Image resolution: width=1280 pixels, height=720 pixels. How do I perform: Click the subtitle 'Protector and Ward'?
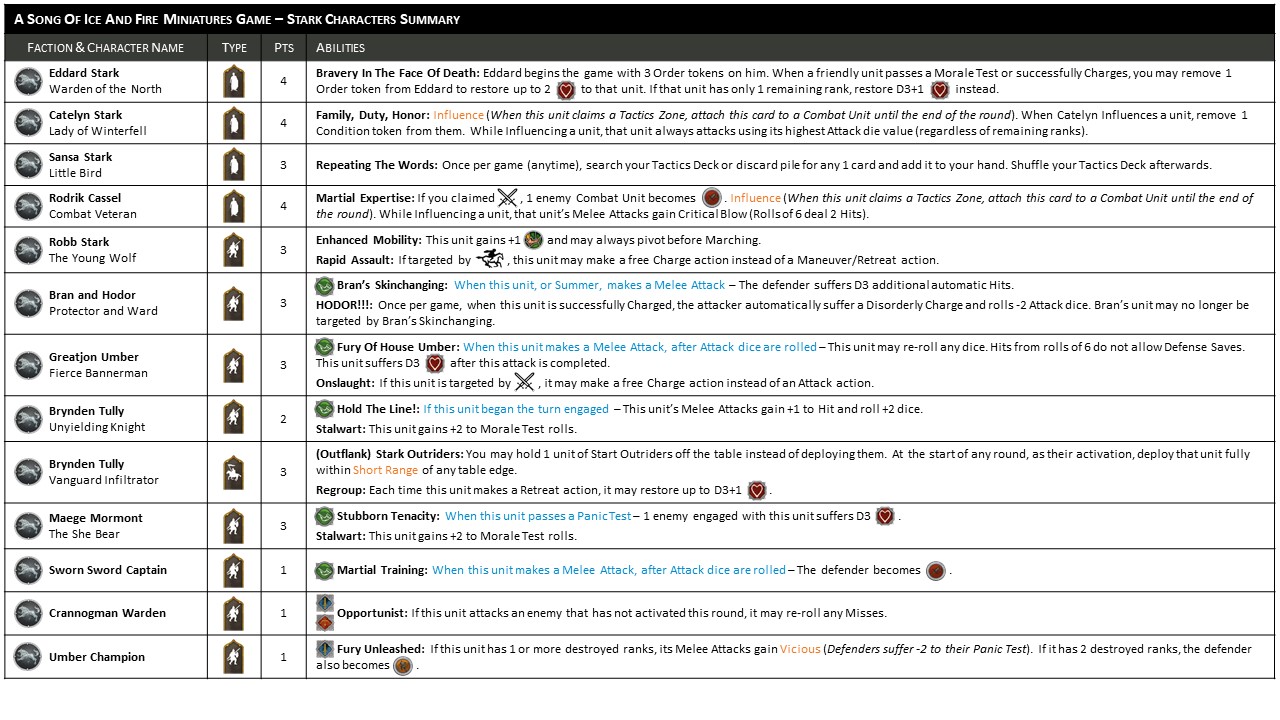(103, 311)
